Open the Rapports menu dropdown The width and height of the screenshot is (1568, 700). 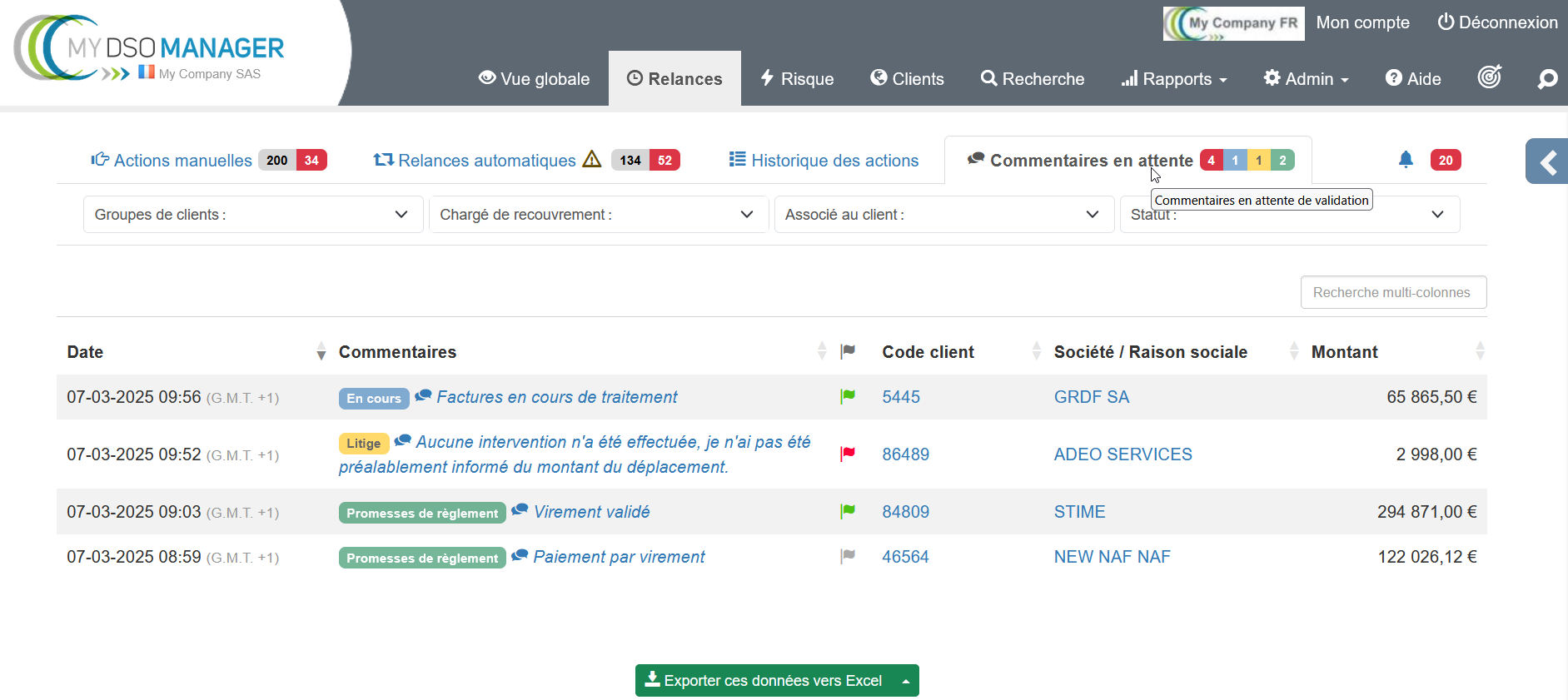click(x=1175, y=79)
